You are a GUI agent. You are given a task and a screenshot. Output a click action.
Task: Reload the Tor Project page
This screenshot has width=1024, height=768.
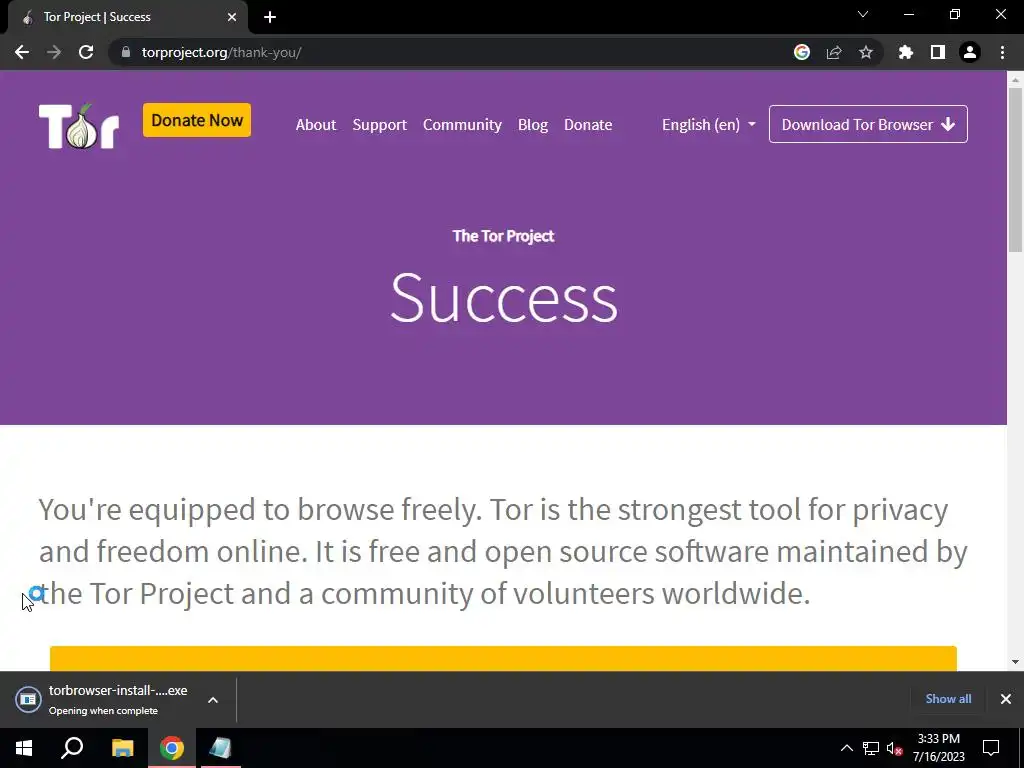point(86,52)
